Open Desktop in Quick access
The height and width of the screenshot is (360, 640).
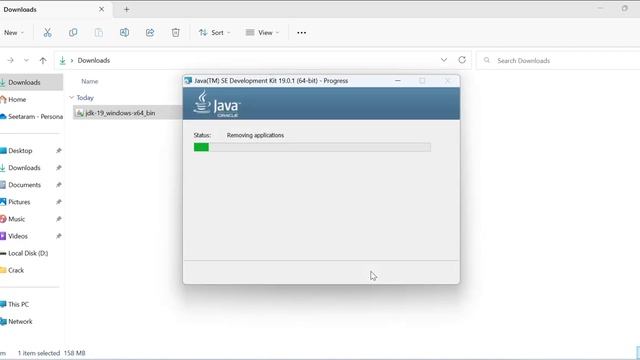pyautogui.click(x=20, y=151)
